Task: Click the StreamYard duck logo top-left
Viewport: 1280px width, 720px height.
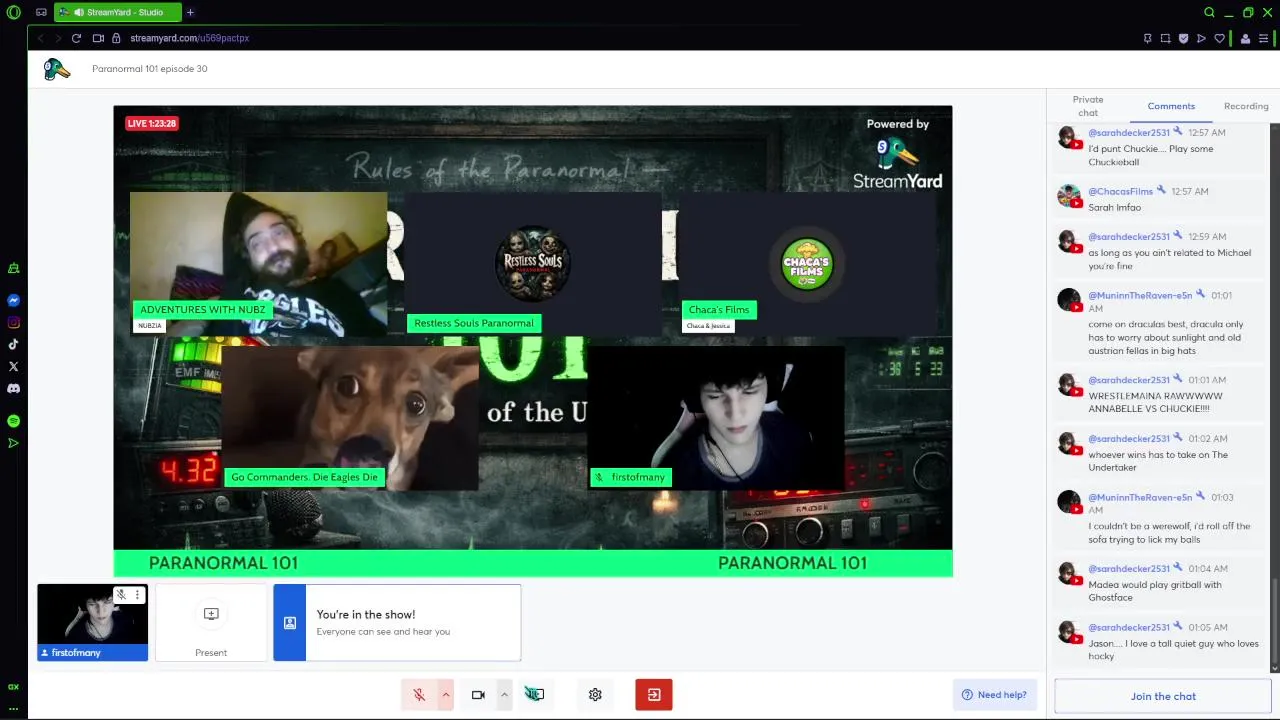Action: [x=57, y=69]
